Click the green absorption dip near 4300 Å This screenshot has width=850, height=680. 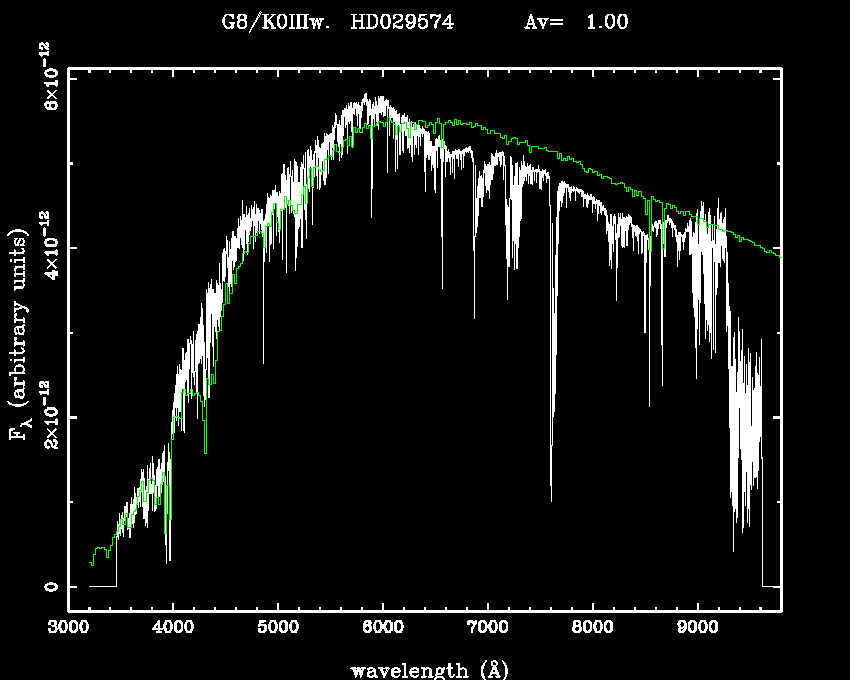tap(206, 451)
